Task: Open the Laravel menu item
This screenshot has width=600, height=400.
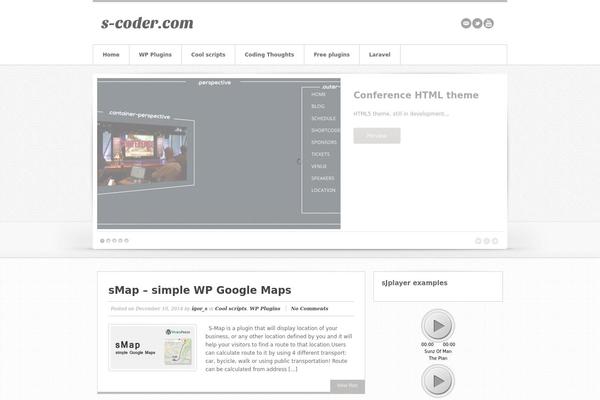Action: (380, 55)
